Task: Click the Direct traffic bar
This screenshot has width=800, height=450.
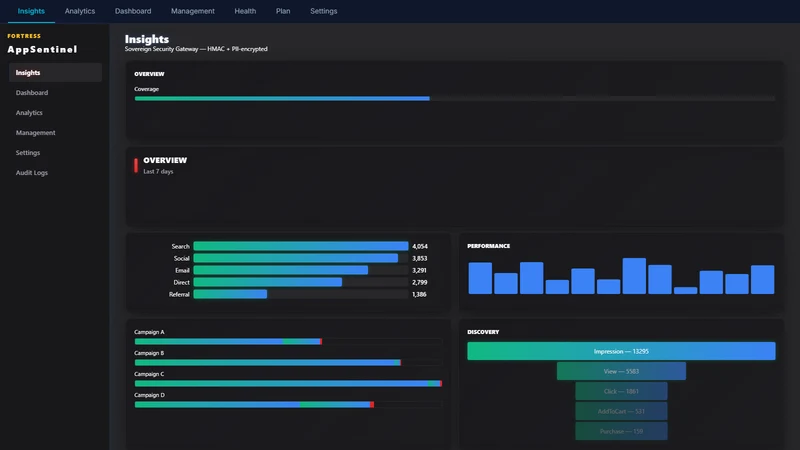Action: [x=301, y=282]
